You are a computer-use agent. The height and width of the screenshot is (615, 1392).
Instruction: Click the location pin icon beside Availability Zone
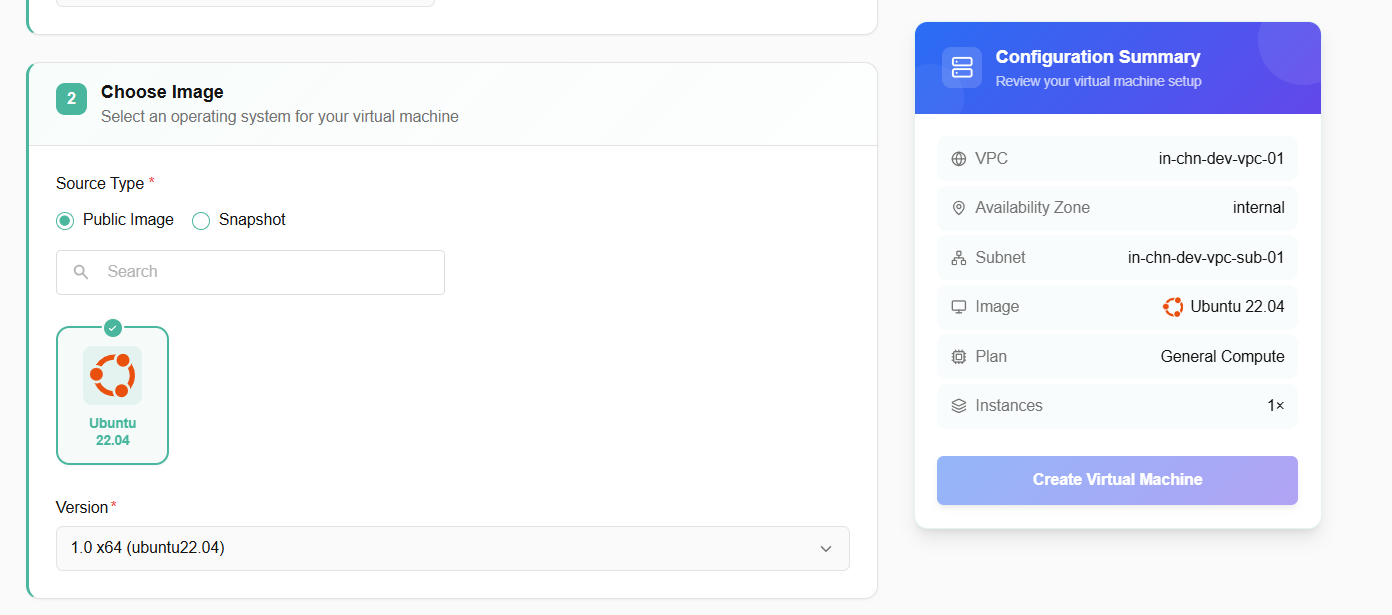click(x=959, y=208)
